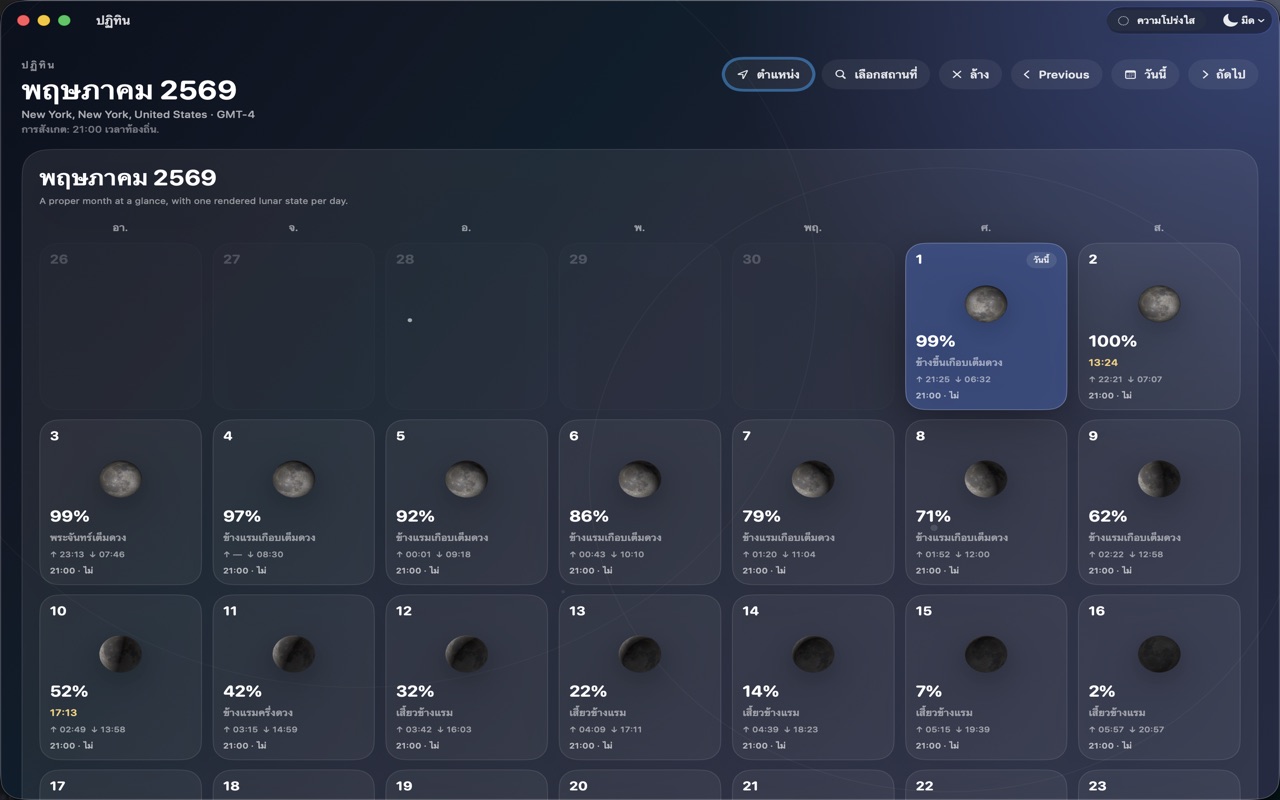Image resolution: width=1280 pixels, height=800 pixels.
Task: Click the moon image on day 8
Action: point(986,479)
